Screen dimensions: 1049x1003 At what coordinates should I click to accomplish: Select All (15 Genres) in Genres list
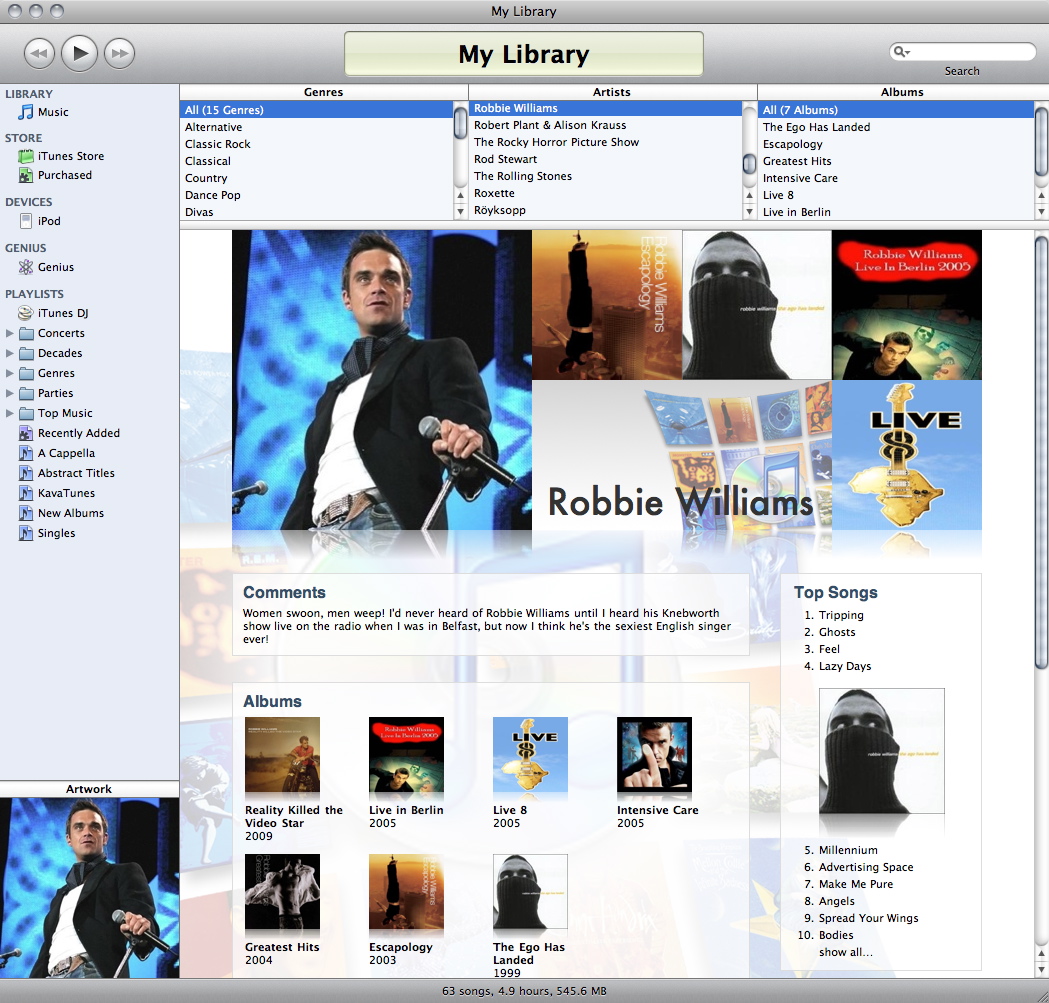(x=316, y=110)
